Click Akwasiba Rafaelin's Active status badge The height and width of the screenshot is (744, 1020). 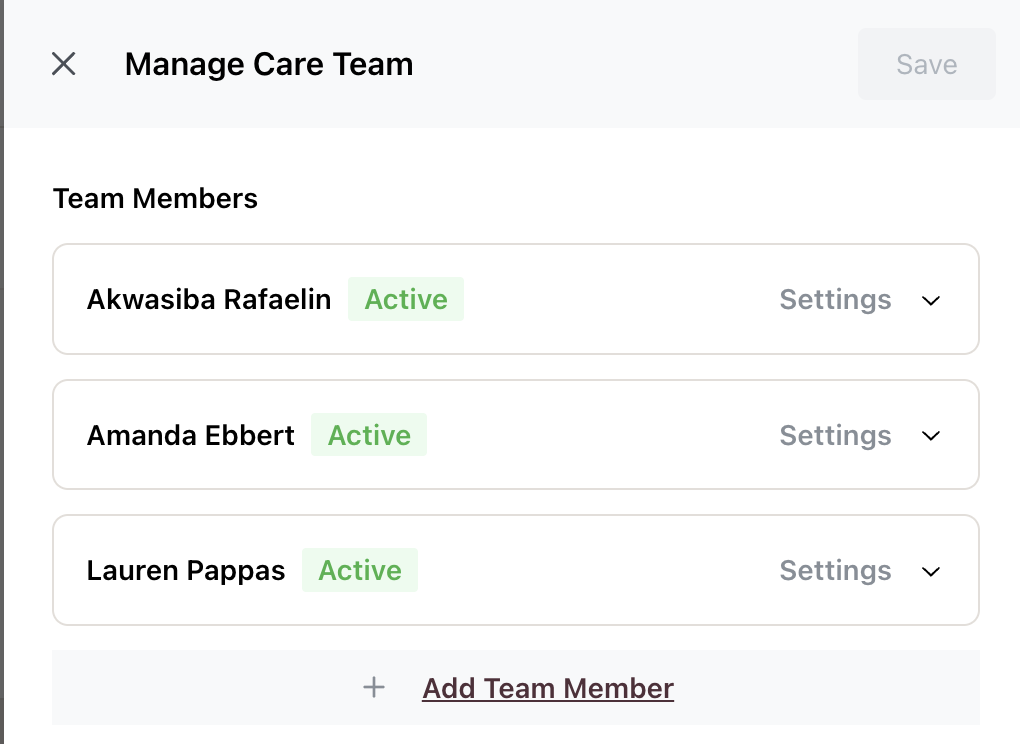(x=405, y=300)
